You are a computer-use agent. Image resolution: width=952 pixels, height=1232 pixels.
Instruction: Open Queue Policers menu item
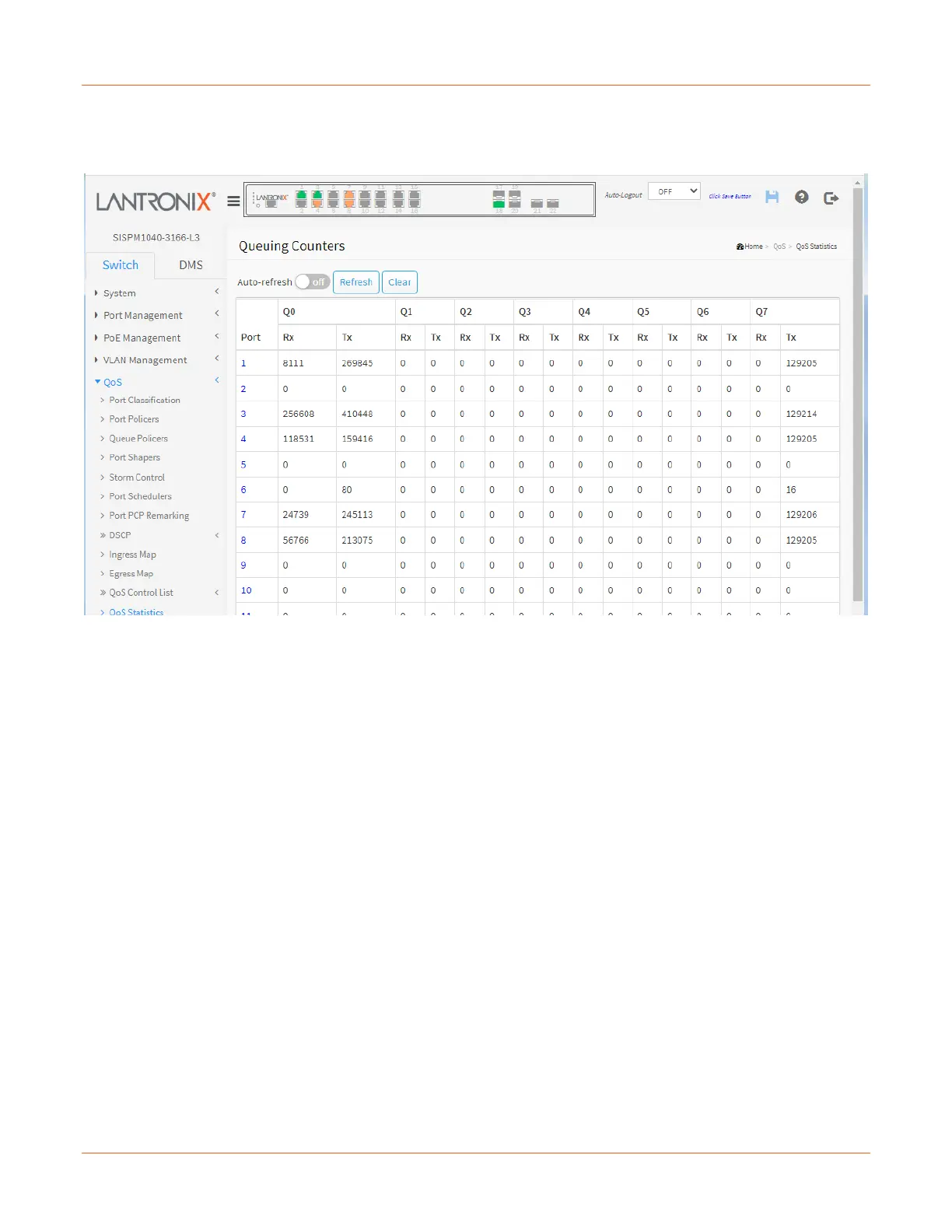pos(138,439)
